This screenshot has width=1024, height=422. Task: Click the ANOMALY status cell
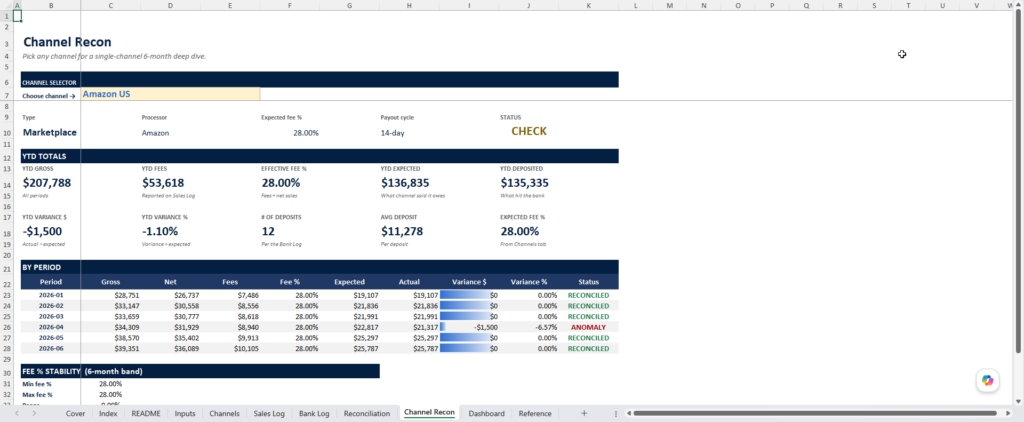tap(588, 327)
